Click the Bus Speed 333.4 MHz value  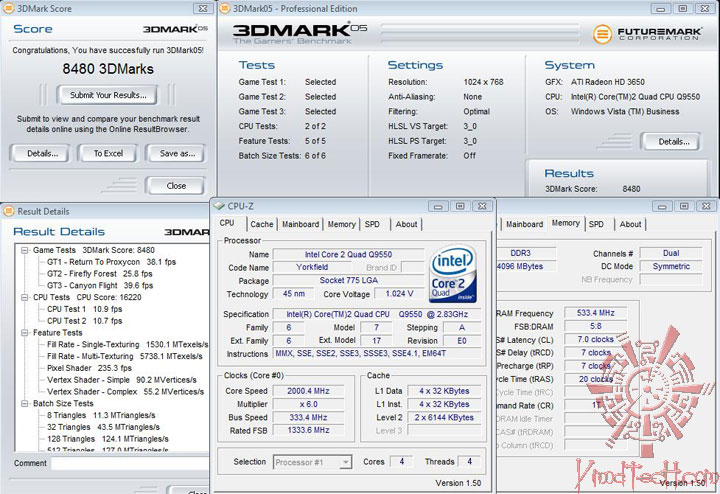click(x=309, y=418)
